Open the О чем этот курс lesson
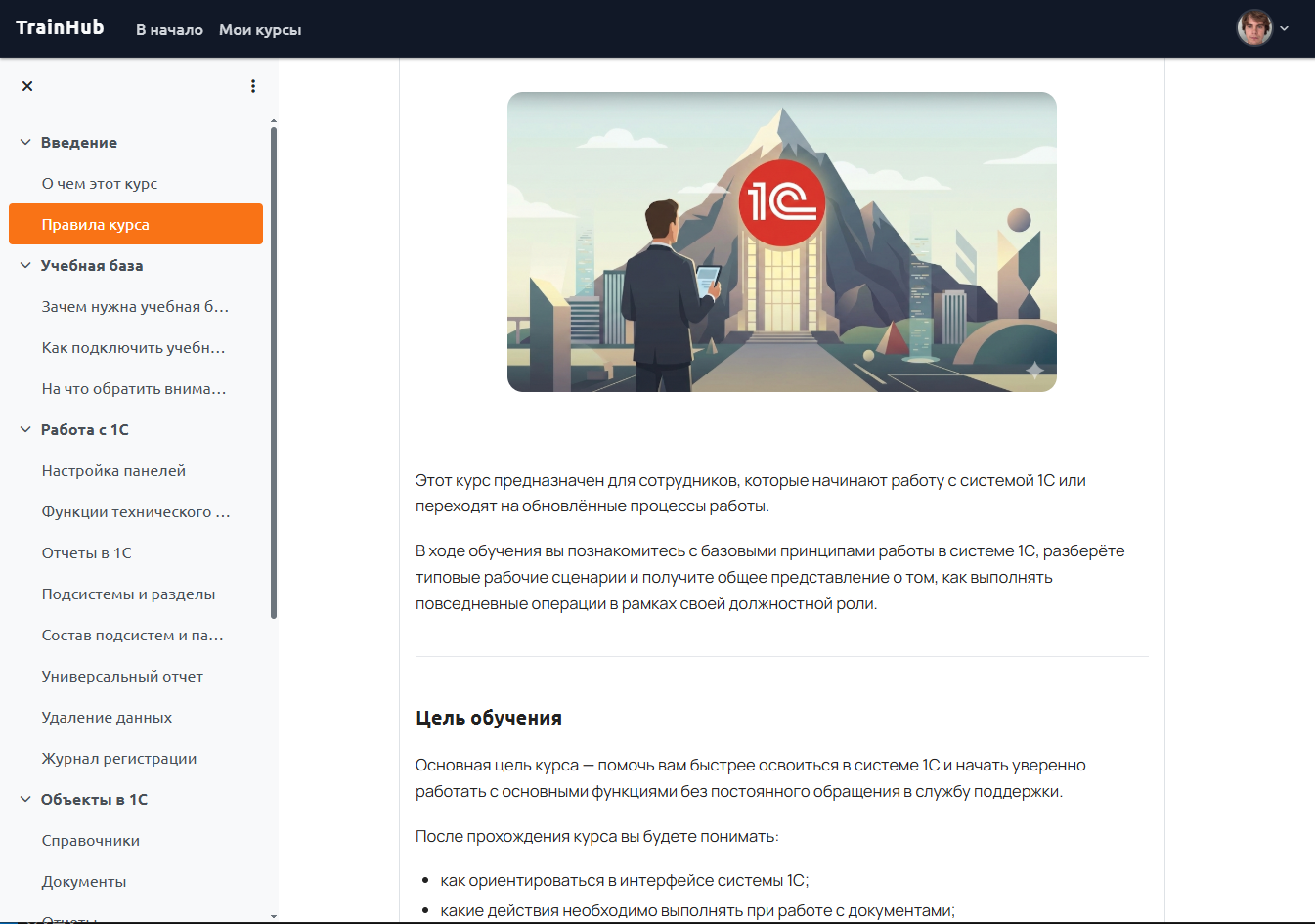 (100, 184)
